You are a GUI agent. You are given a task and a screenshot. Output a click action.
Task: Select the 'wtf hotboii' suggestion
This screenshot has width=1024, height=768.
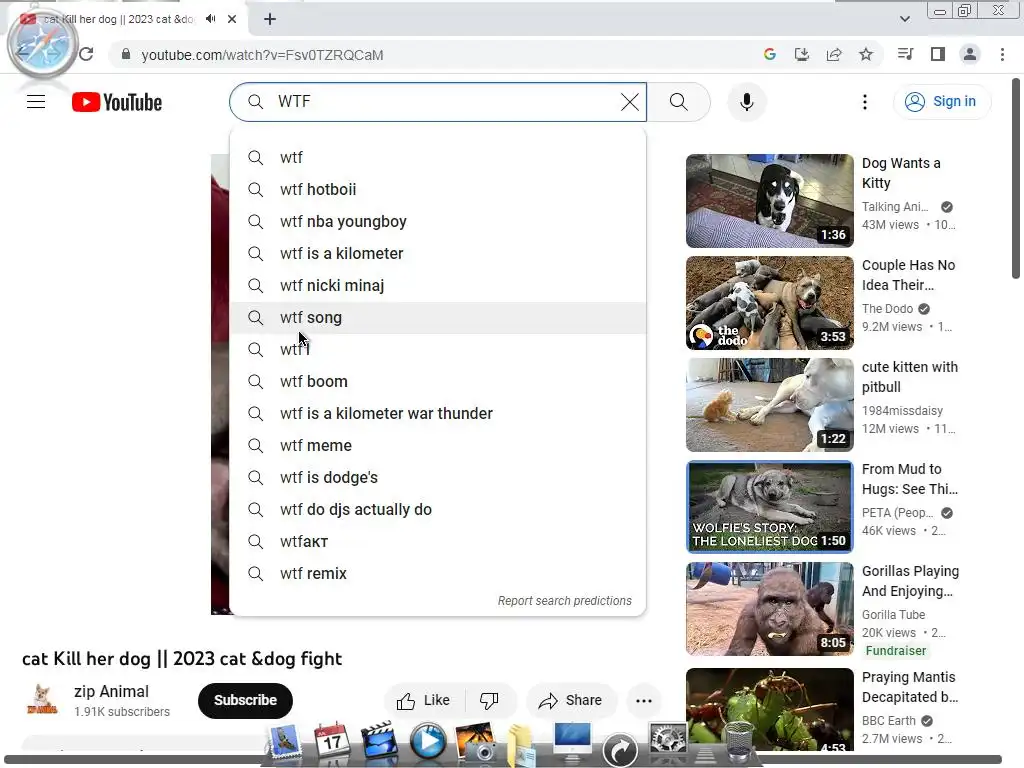(438, 189)
